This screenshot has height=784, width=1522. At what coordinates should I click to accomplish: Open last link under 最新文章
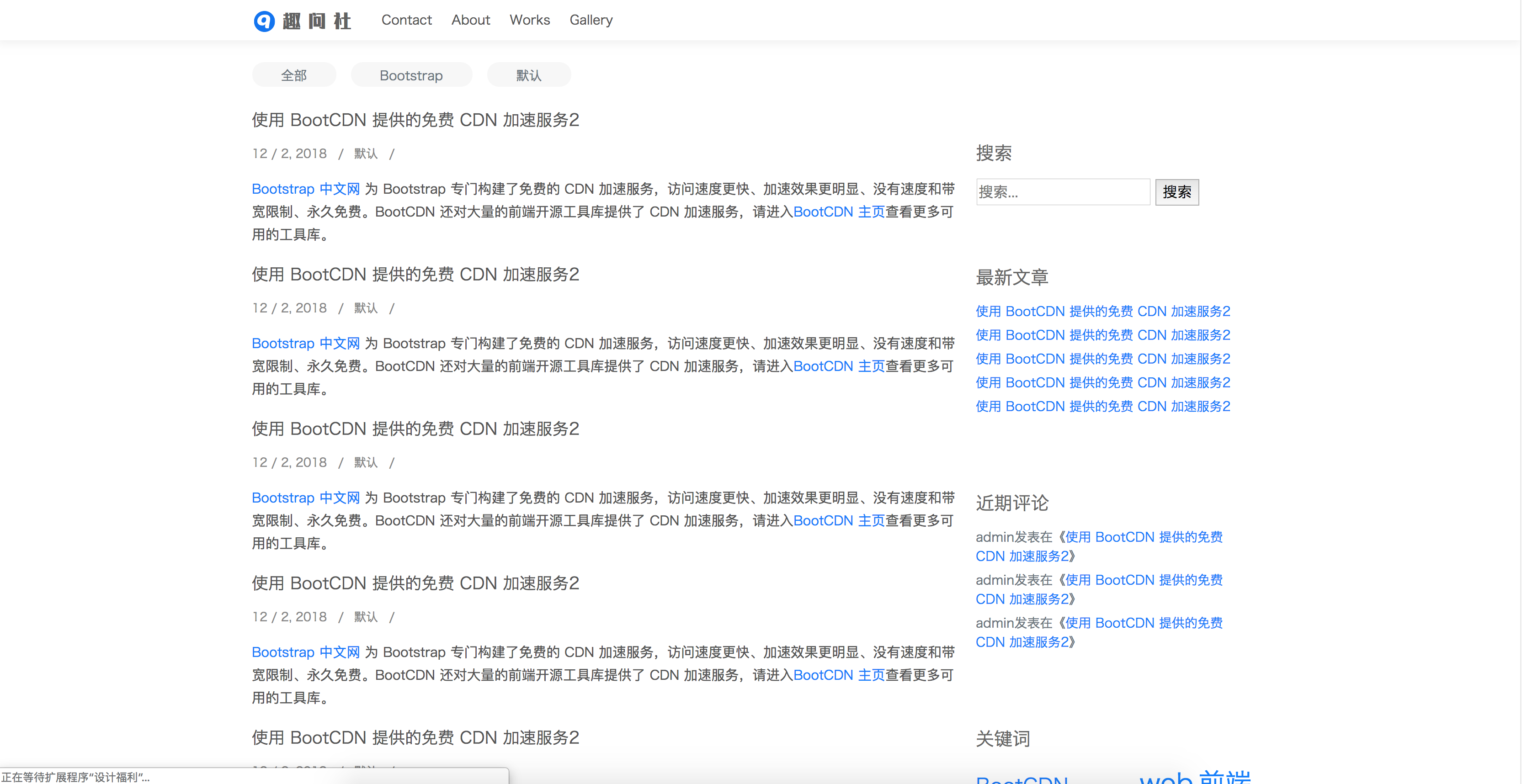[x=1102, y=407]
